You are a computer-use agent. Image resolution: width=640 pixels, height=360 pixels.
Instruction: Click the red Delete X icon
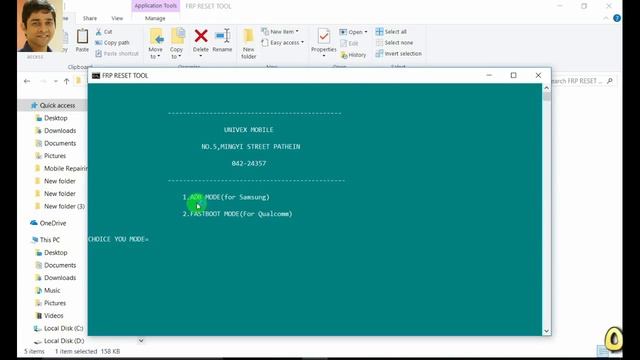pos(201,36)
